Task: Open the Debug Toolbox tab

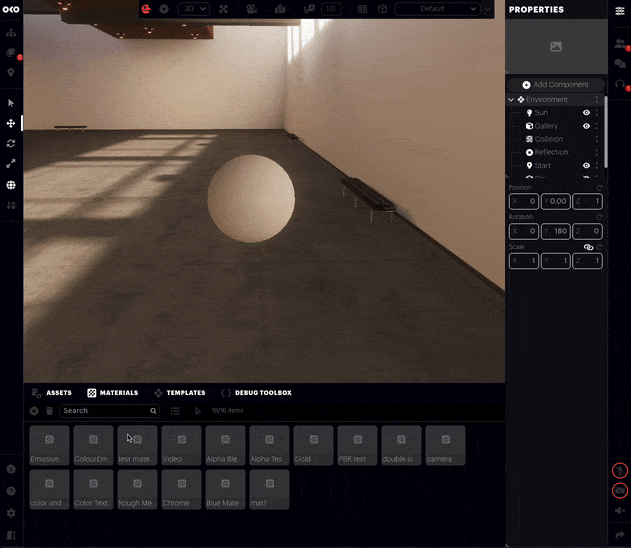Action: coord(256,393)
